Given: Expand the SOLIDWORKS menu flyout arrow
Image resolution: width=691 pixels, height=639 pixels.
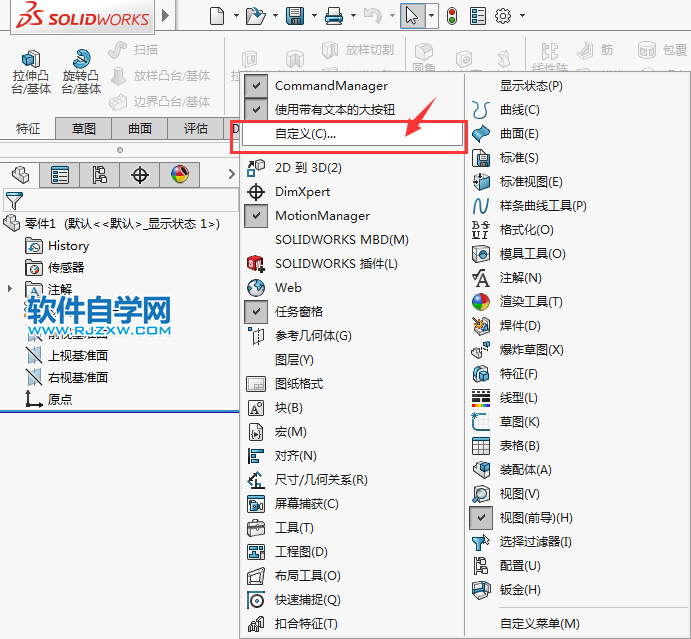Looking at the screenshot, I should 165,16.
